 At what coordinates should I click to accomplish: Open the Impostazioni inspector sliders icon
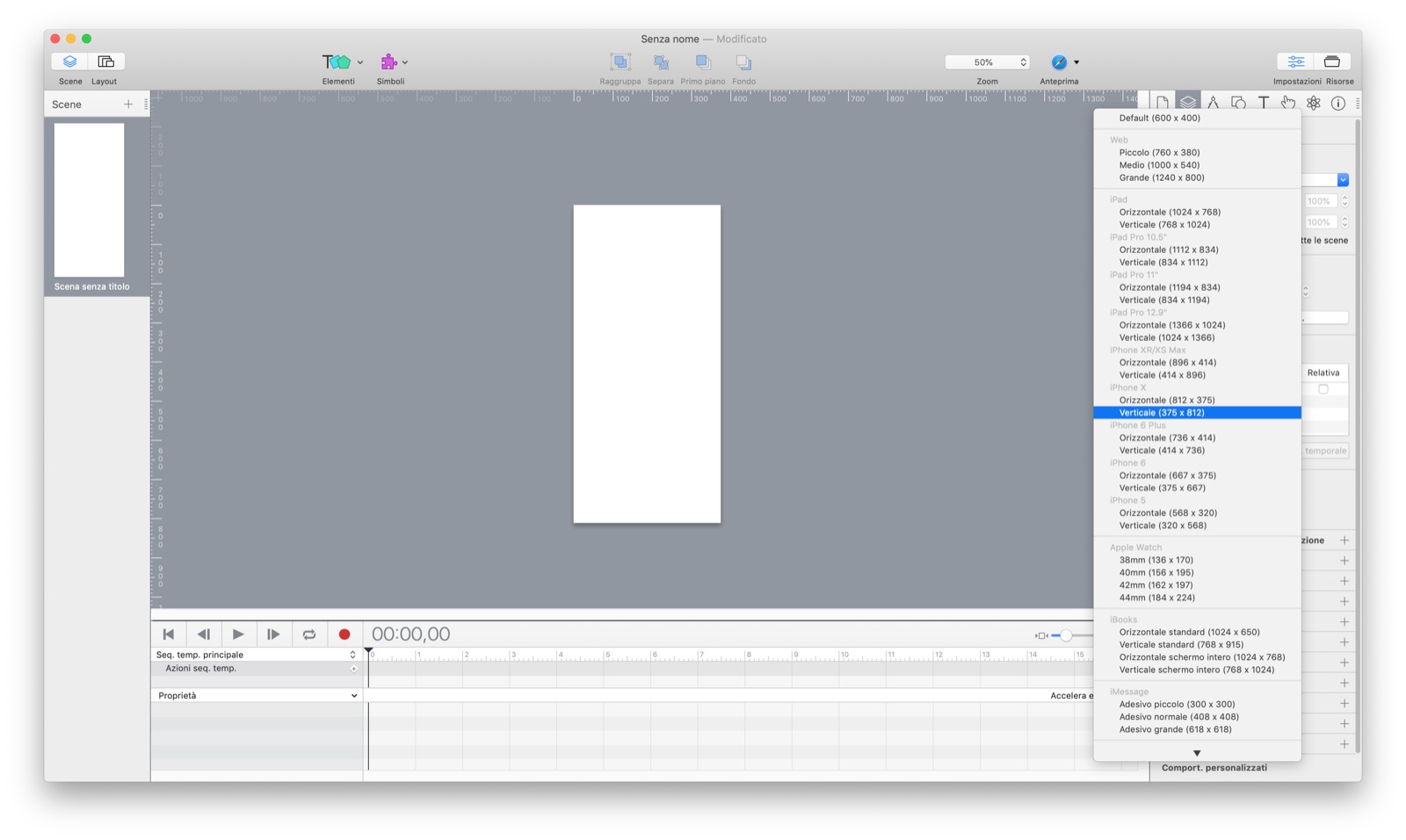1296,62
